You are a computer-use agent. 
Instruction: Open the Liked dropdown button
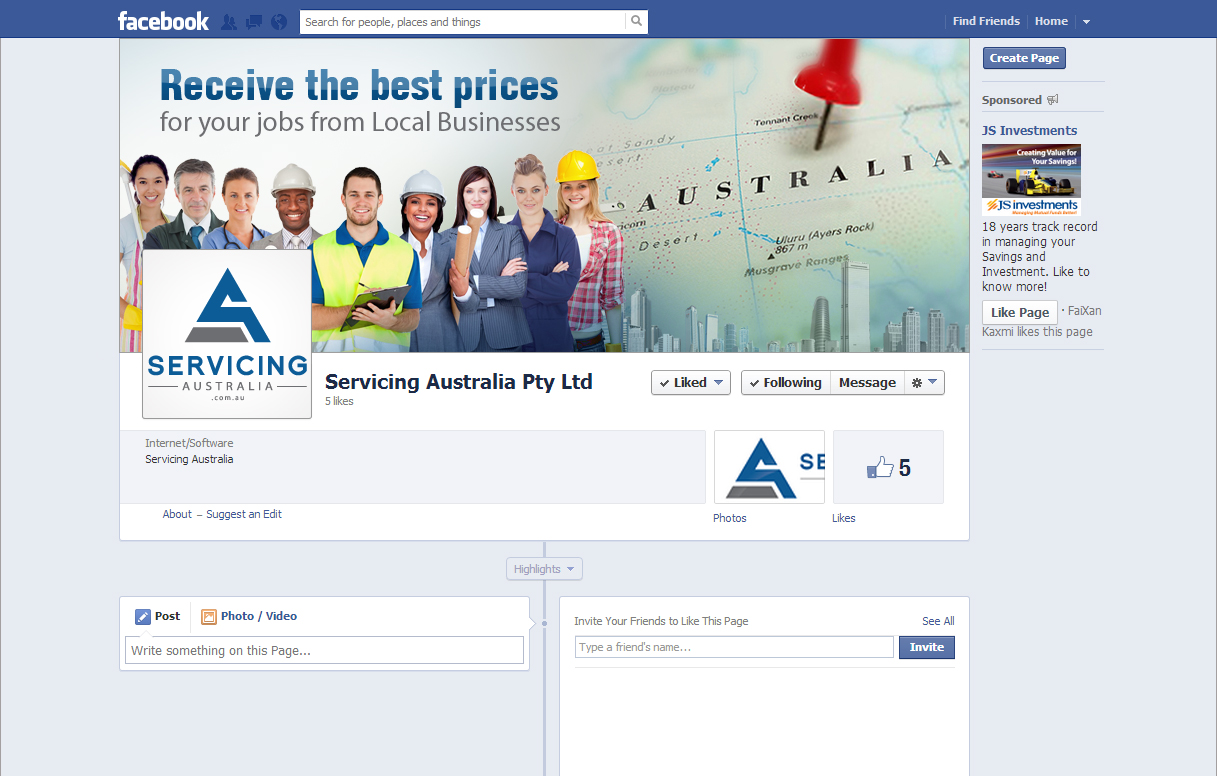[691, 382]
